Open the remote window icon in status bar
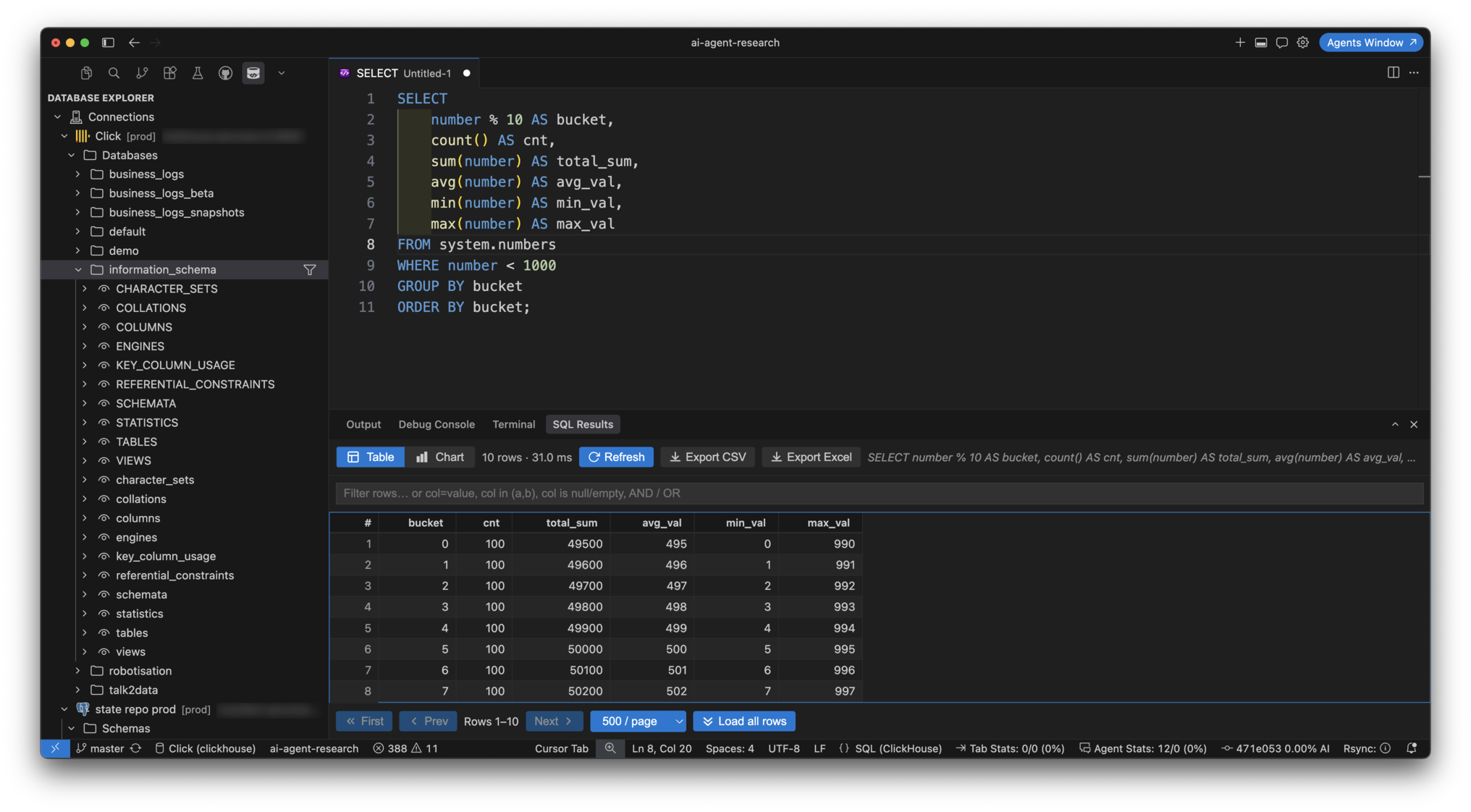The image size is (1471, 812). click(55, 748)
